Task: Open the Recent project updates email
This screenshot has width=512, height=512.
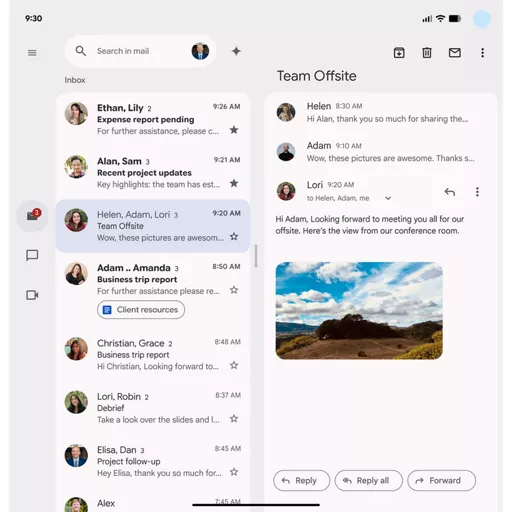Action: tap(153, 172)
